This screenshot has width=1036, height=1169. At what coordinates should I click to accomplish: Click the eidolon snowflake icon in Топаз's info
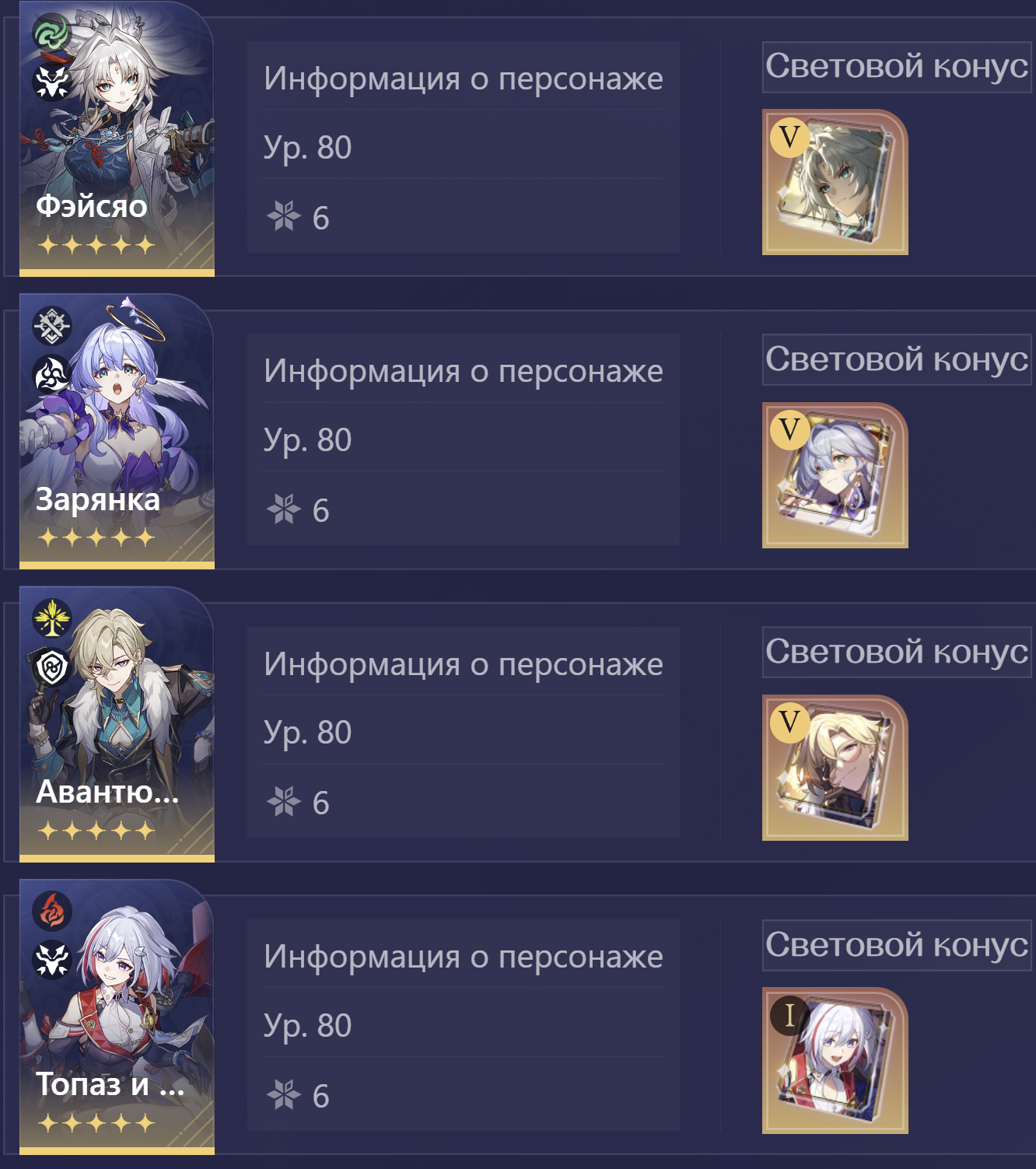283,1094
